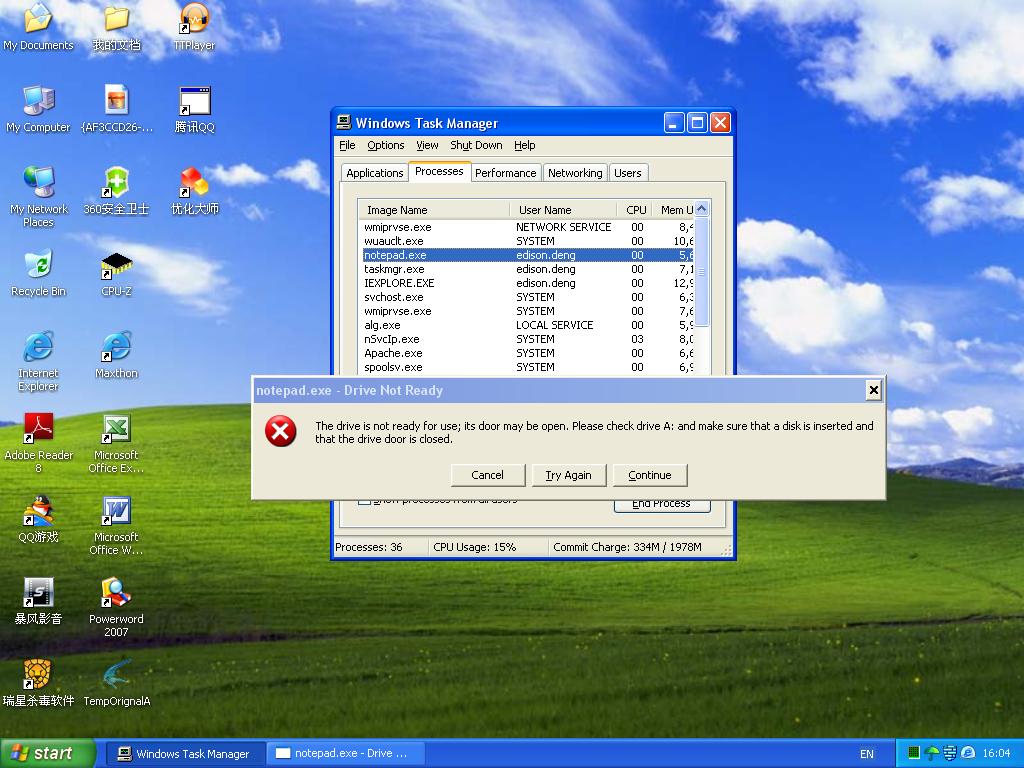Launch the QQ游戏 shortcut

click(x=38, y=520)
